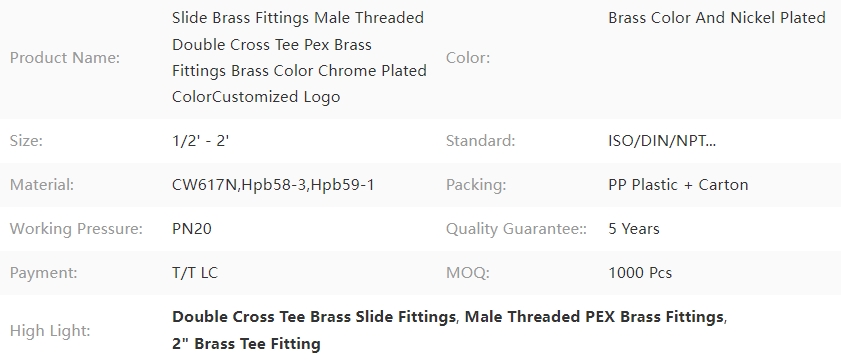Click the 'Product Name:' label
The image size is (841, 362).
[x=65, y=58]
